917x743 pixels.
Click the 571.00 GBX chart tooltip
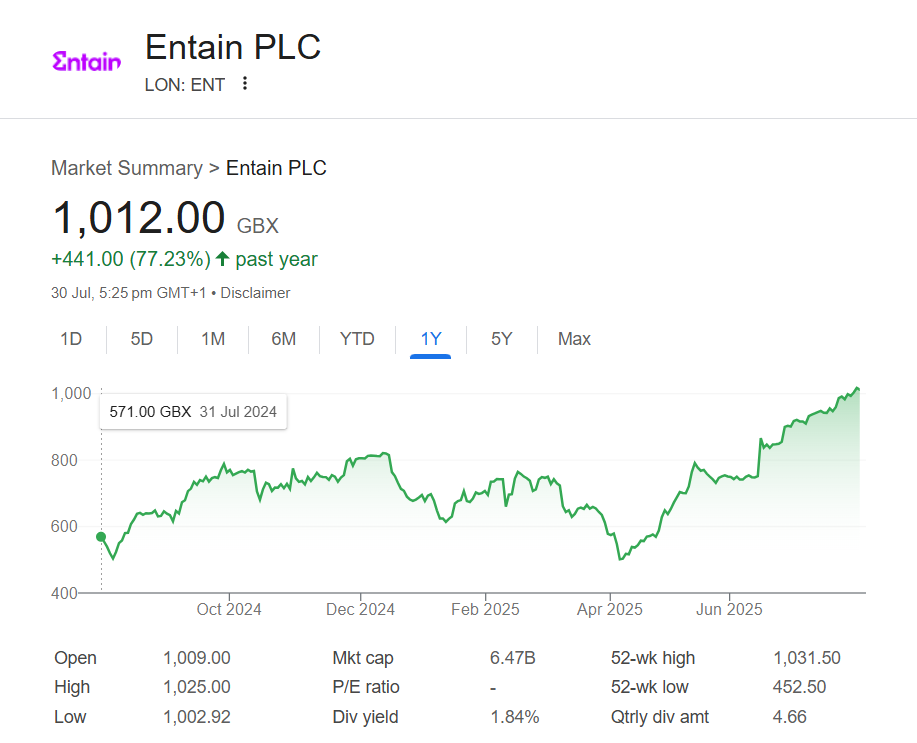click(193, 412)
